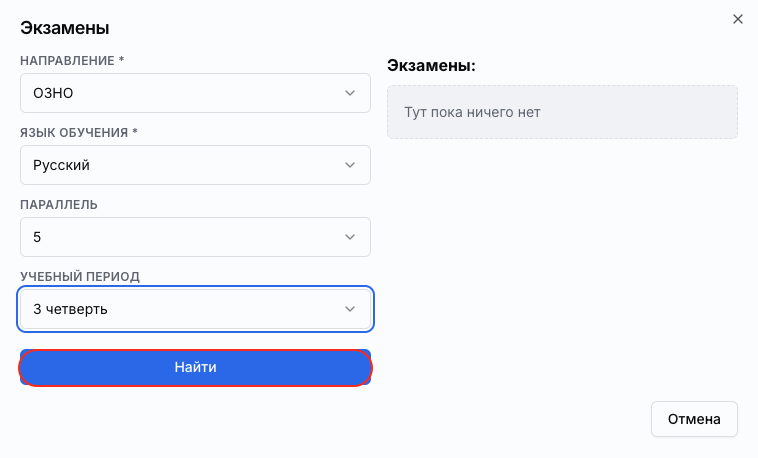Click the blue Найти button
758x458 pixels.
[195, 367]
